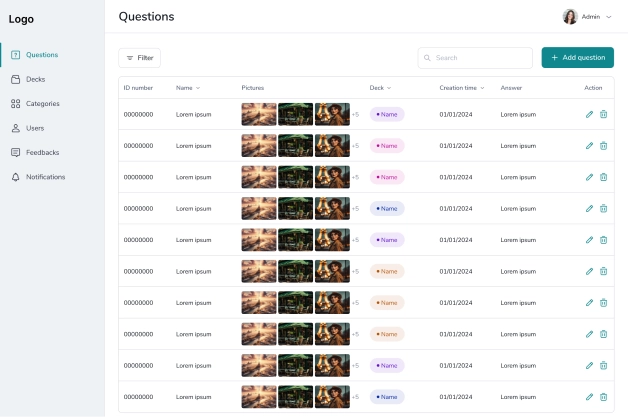Expand the Admin account dropdown arrow

pyautogui.click(x=609, y=17)
